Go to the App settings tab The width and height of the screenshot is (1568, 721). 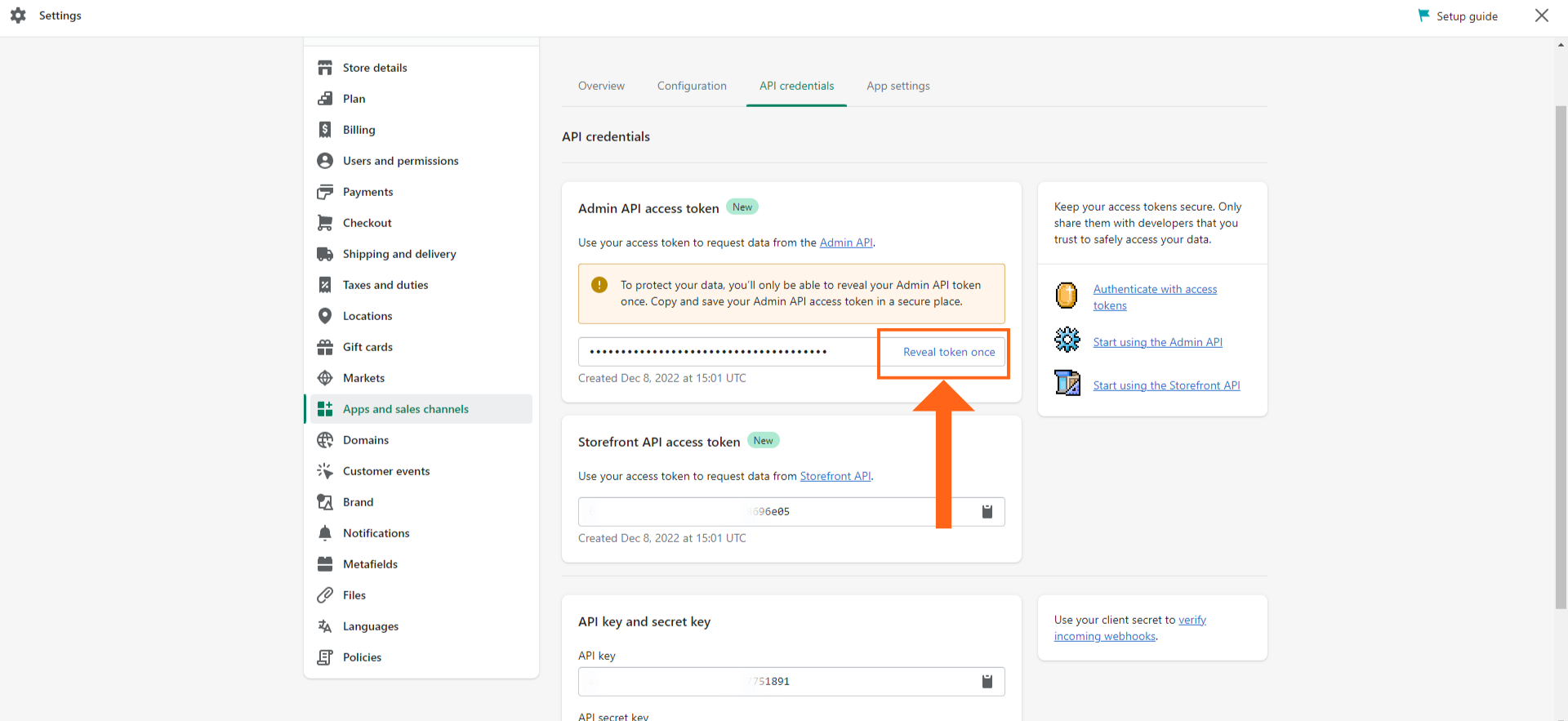coord(898,86)
